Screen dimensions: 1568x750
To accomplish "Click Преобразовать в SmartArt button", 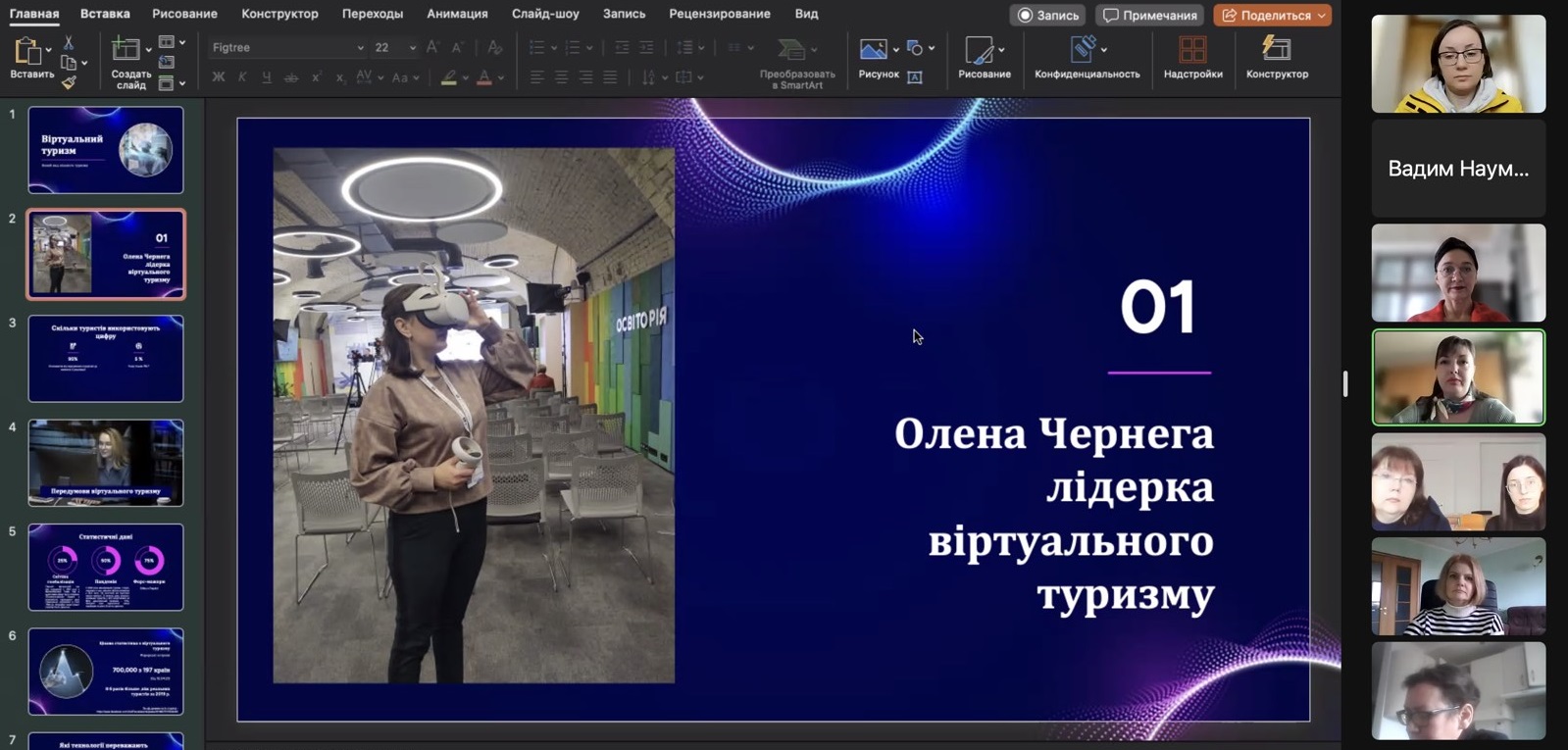I will click(x=797, y=63).
